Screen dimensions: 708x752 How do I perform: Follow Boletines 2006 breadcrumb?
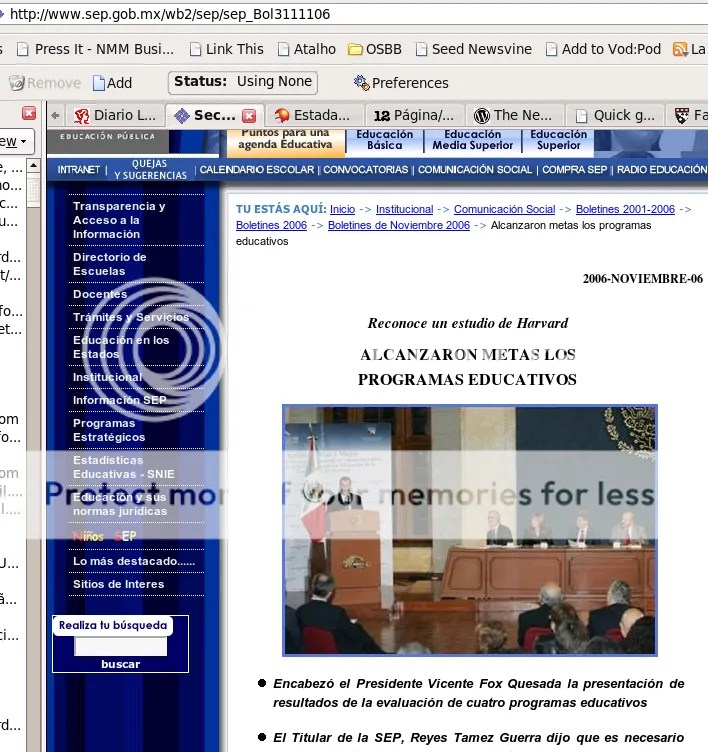point(271,225)
